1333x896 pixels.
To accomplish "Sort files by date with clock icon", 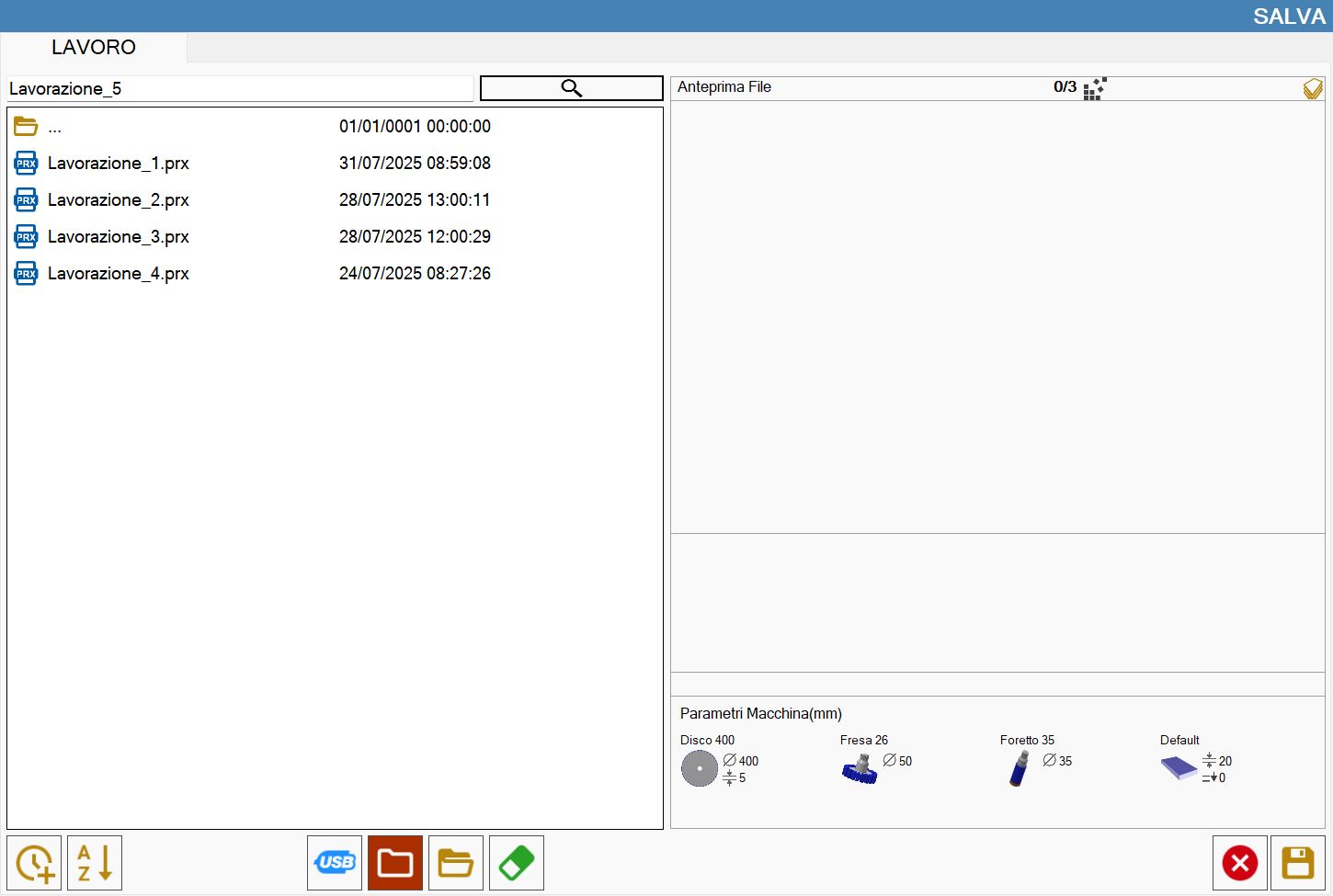I will pos(34,863).
